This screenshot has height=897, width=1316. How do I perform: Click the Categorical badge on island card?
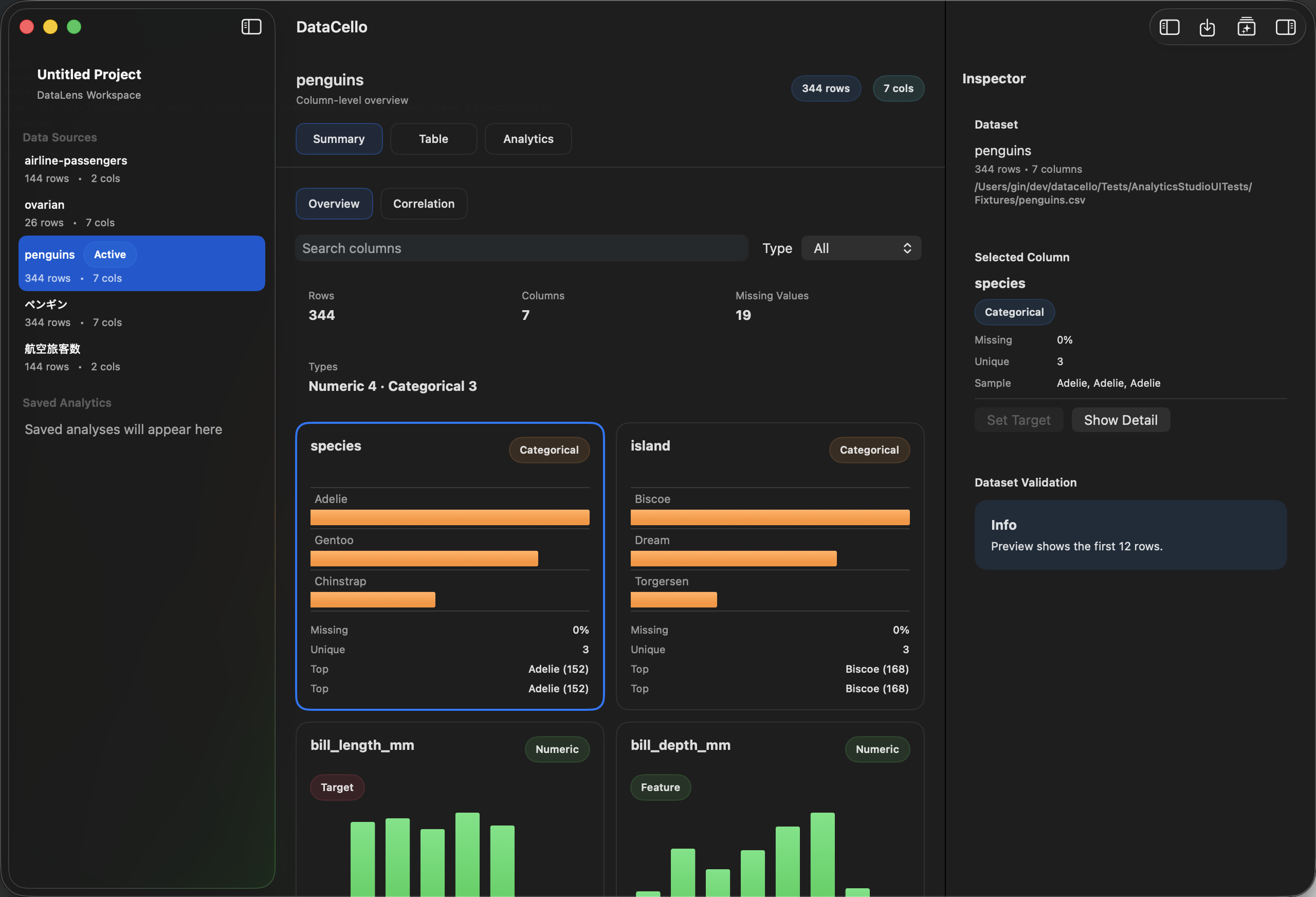pyautogui.click(x=869, y=450)
